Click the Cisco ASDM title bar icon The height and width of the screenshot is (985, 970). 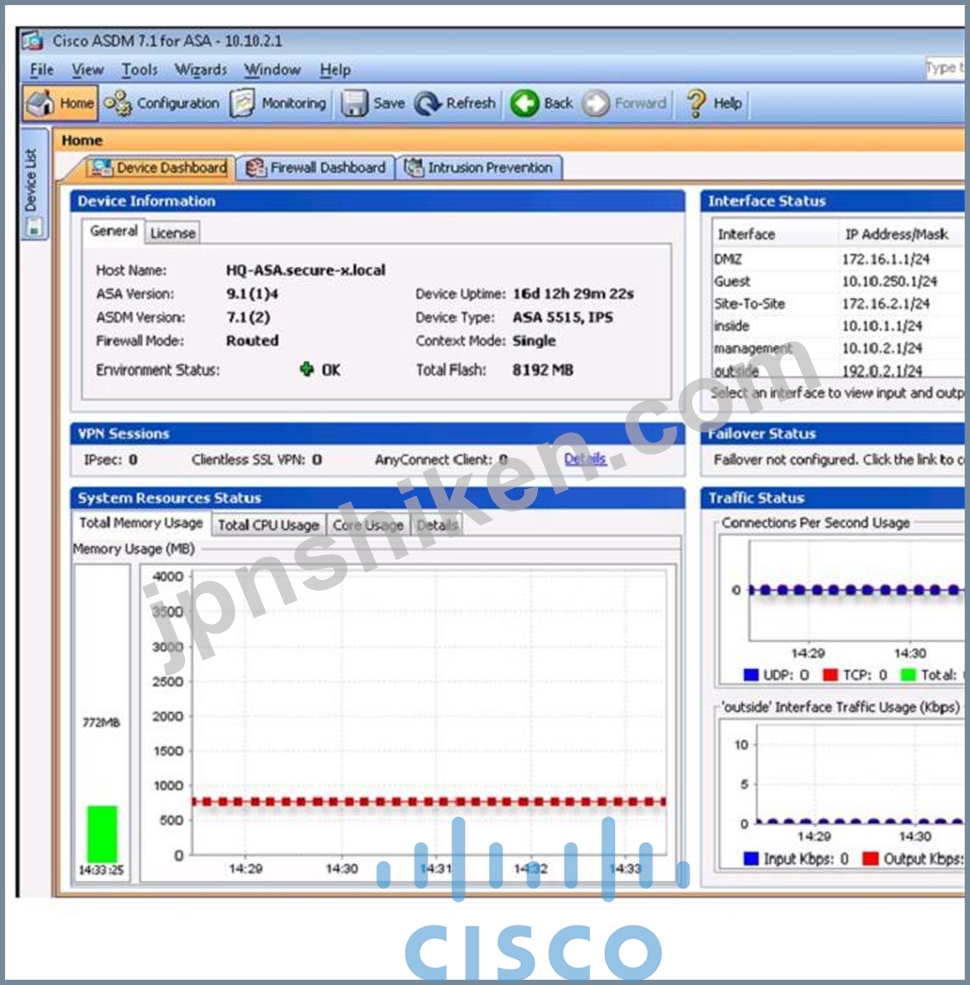coord(33,41)
